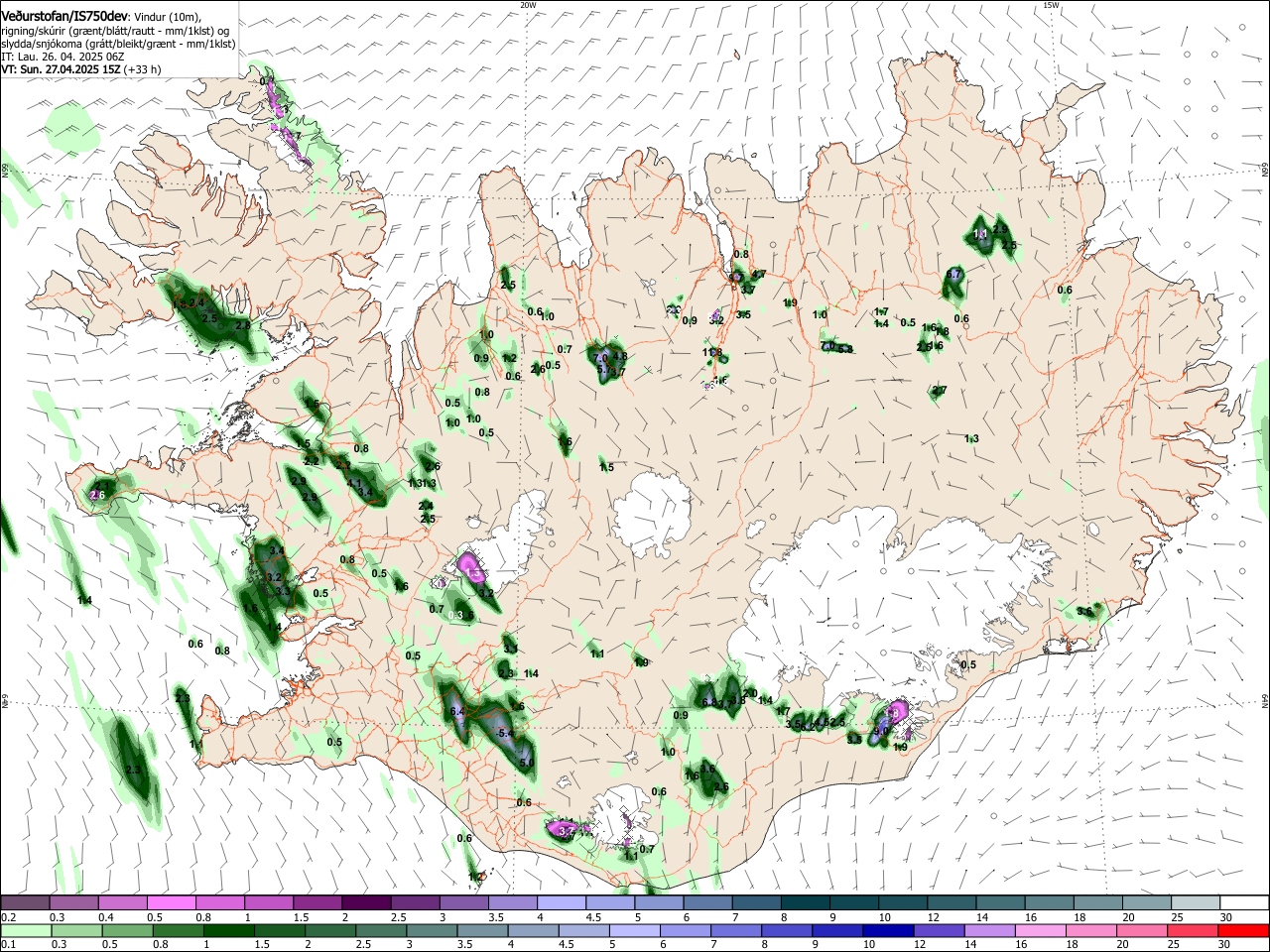Click the '20W' longitude label
The height and width of the screenshot is (952, 1270).
(528, 5)
